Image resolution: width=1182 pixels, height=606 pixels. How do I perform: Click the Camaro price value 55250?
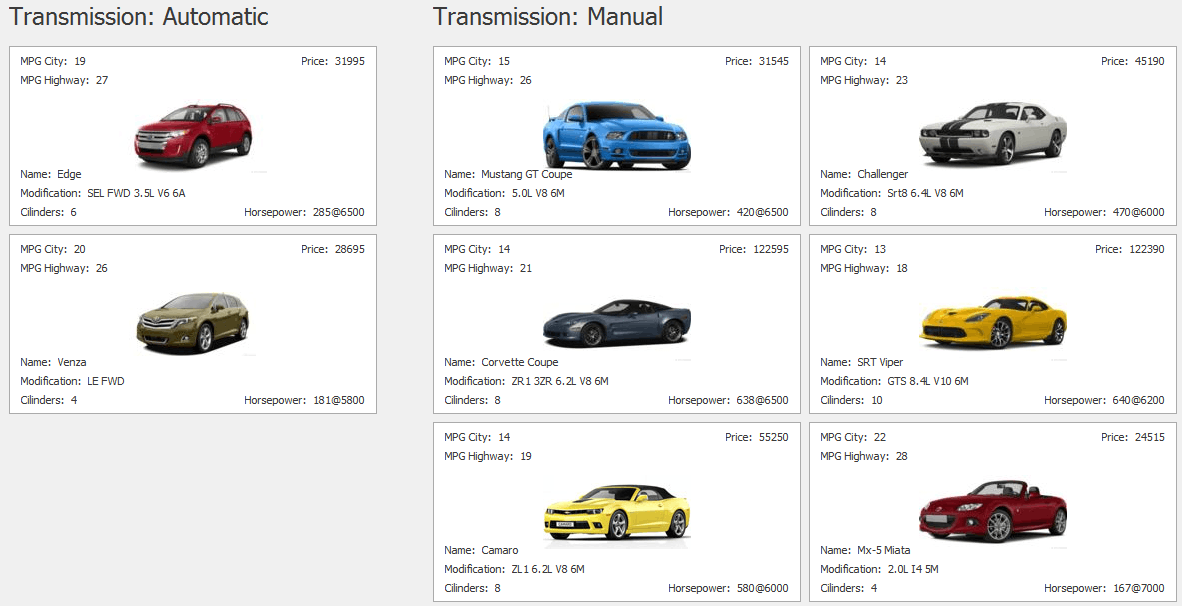(774, 437)
